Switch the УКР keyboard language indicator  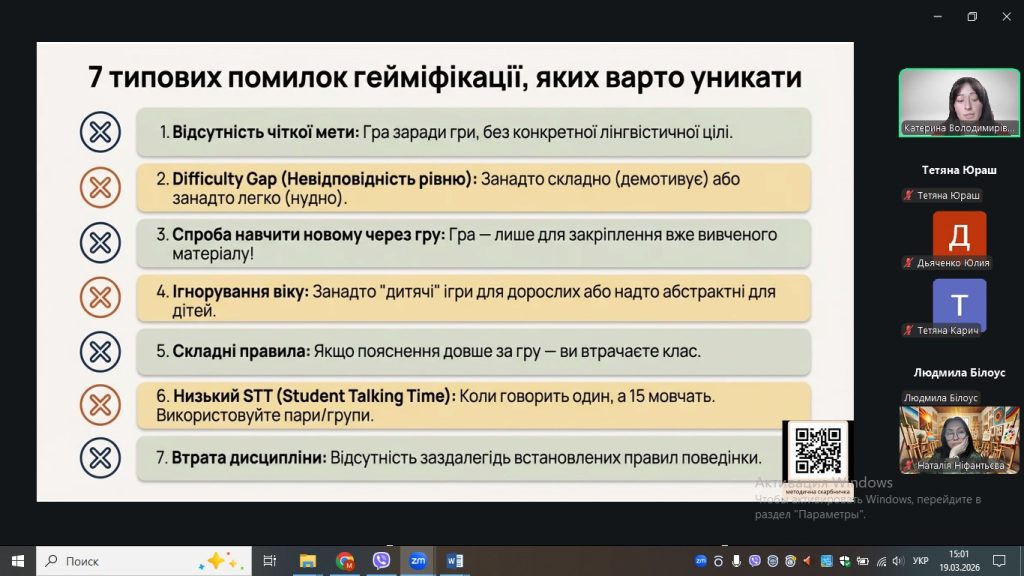921,561
